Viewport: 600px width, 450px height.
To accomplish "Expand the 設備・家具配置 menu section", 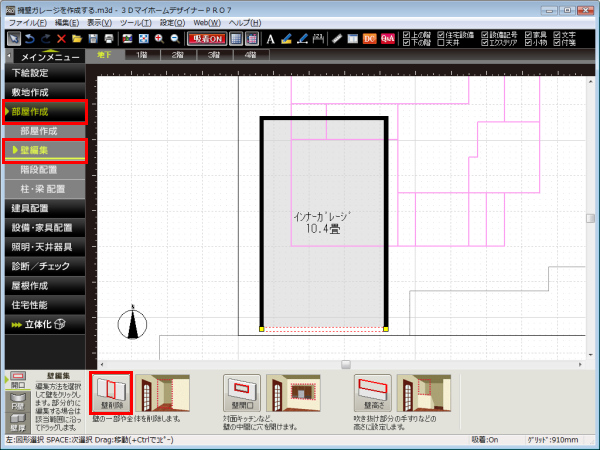I will click(x=49, y=227).
